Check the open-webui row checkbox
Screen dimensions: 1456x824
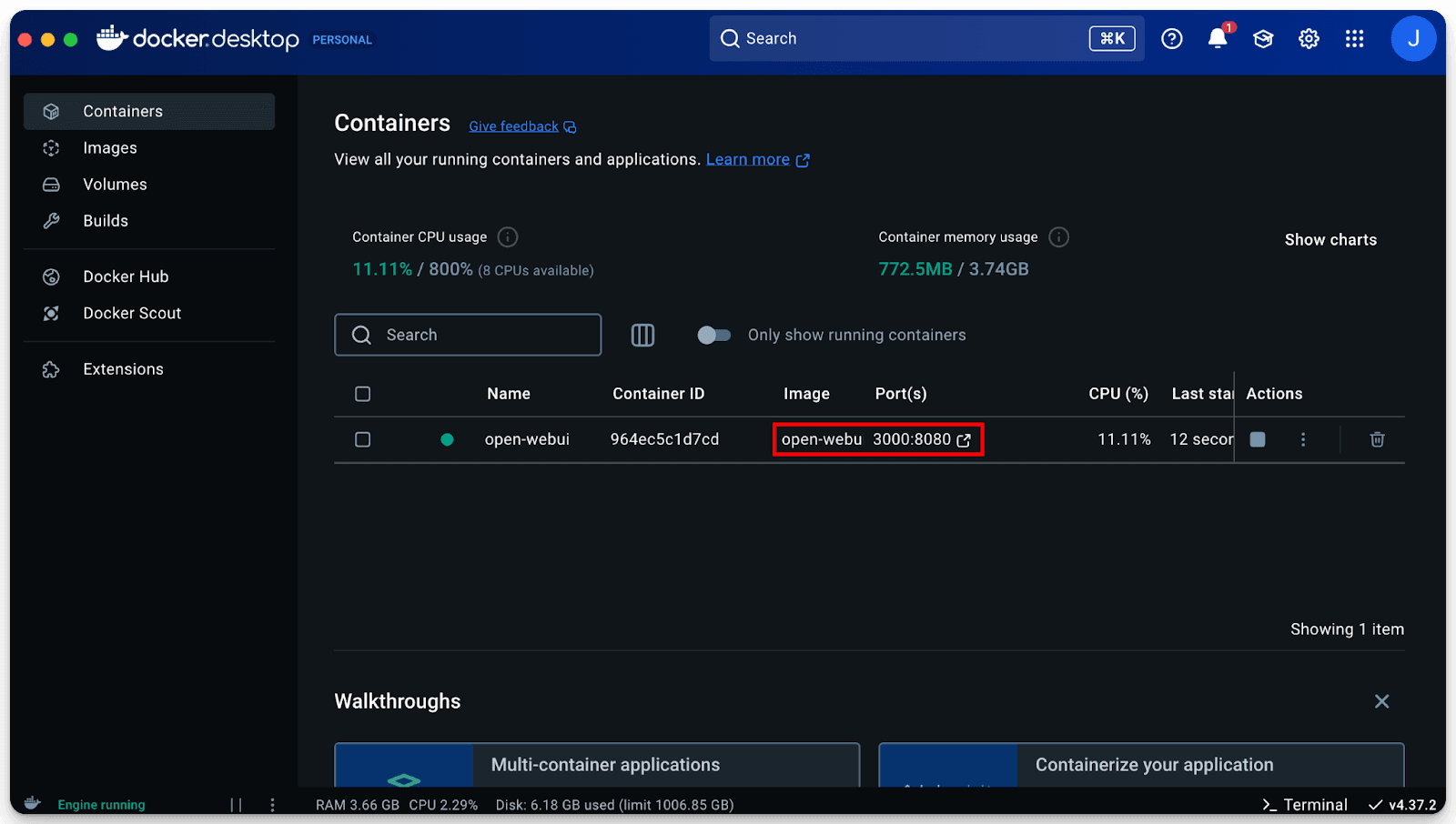pyautogui.click(x=362, y=439)
